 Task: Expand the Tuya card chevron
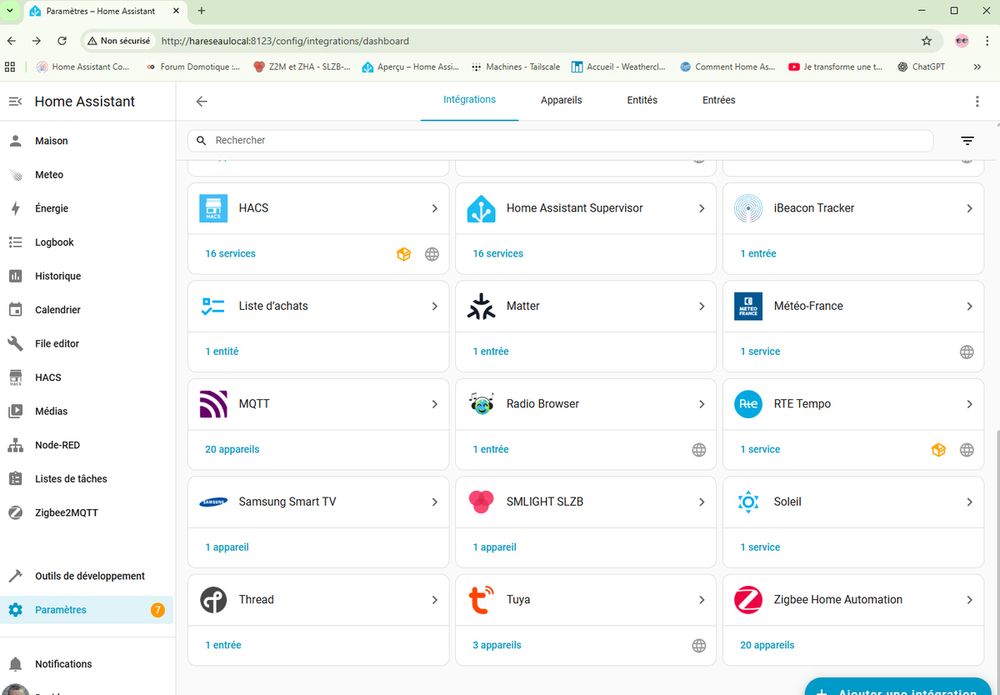[x=702, y=600]
